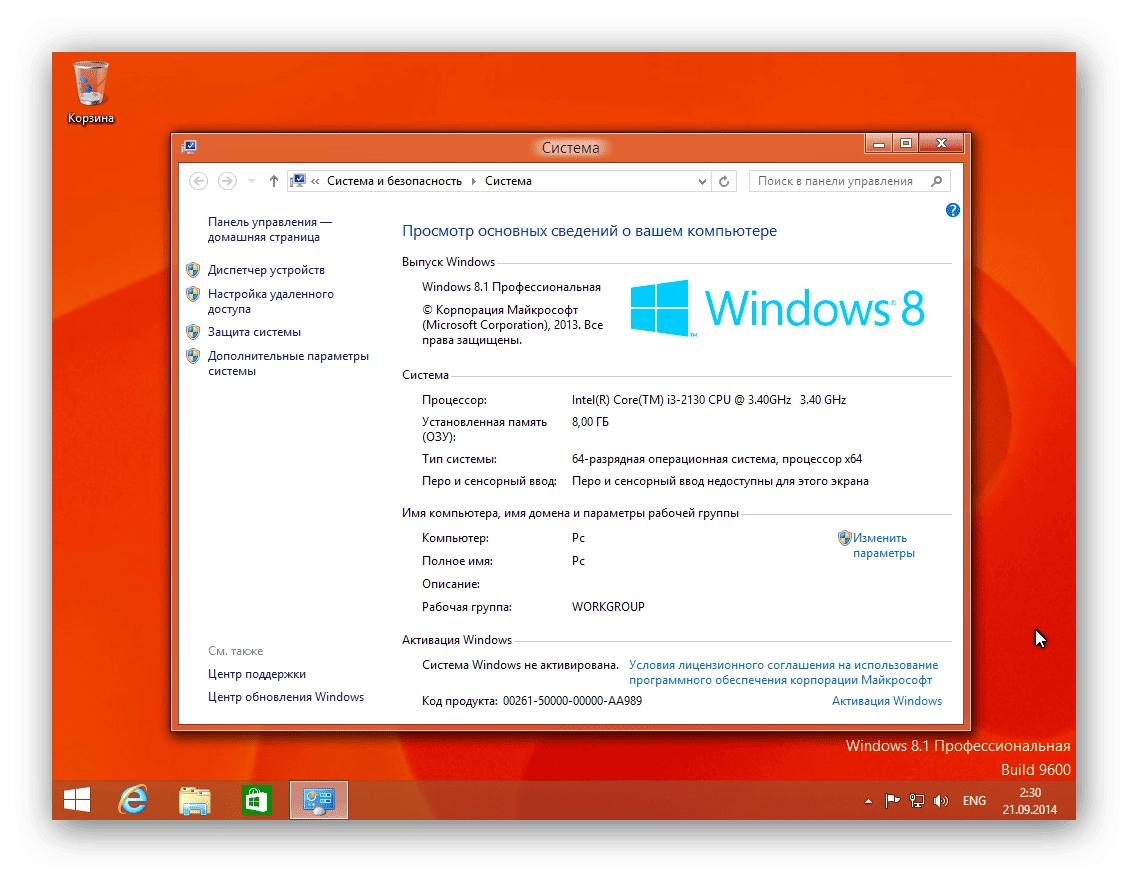
Task: Click the search magnifier icon
Action: tap(937, 181)
